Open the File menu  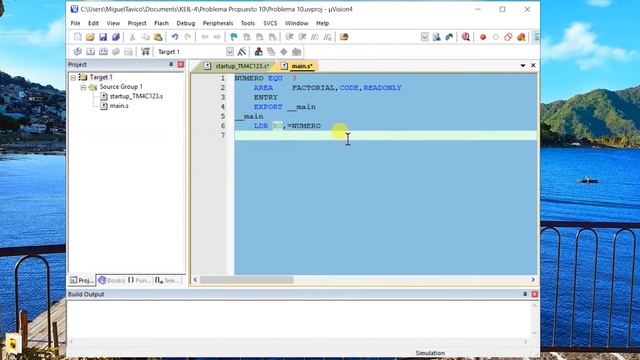click(76, 23)
